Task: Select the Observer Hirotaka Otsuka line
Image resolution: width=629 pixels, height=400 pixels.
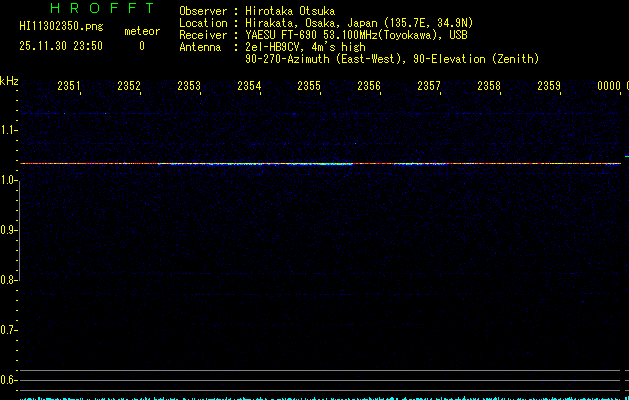Action: tap(270, 11)
